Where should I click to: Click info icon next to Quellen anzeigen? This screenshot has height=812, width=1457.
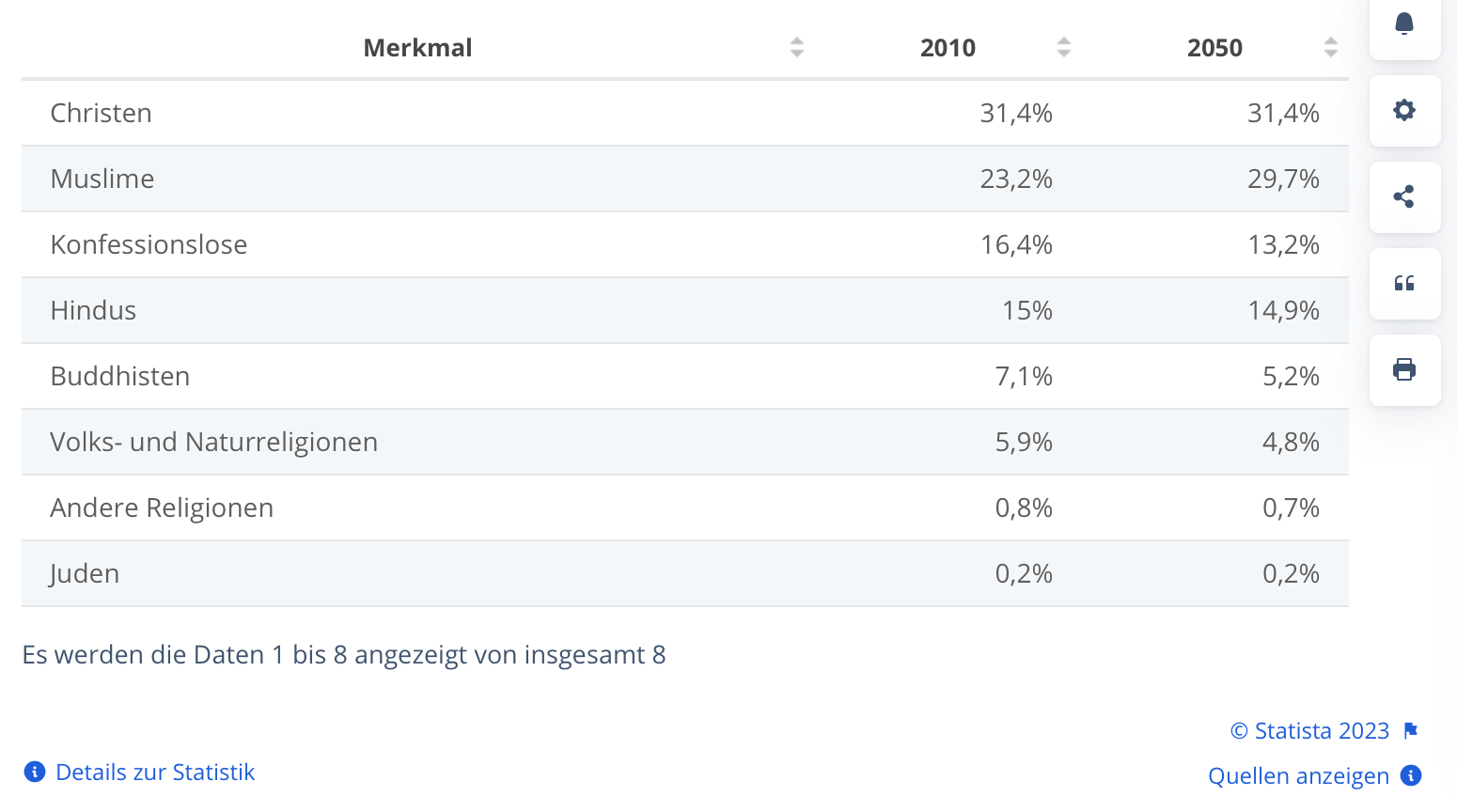1411,775
